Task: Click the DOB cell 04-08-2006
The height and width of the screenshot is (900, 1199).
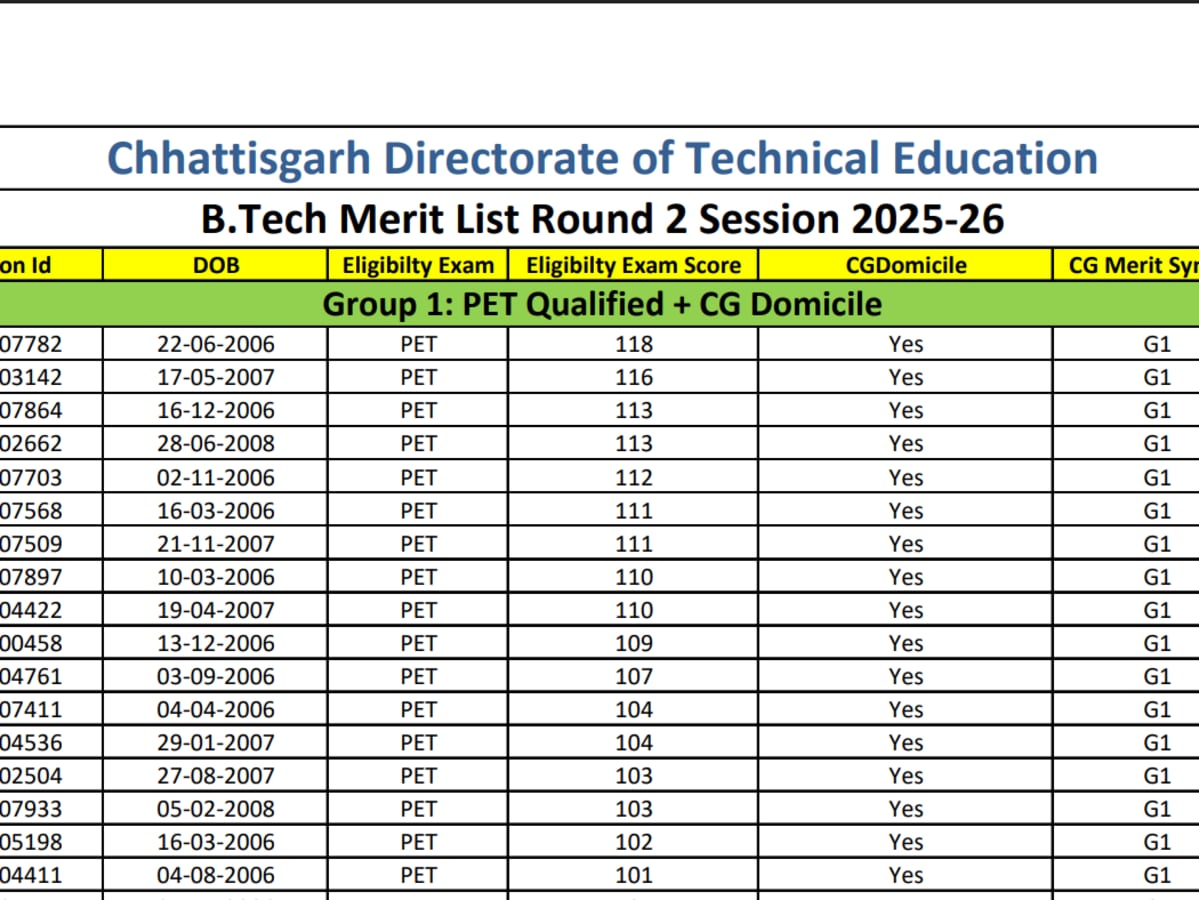Action: point(216,875)
